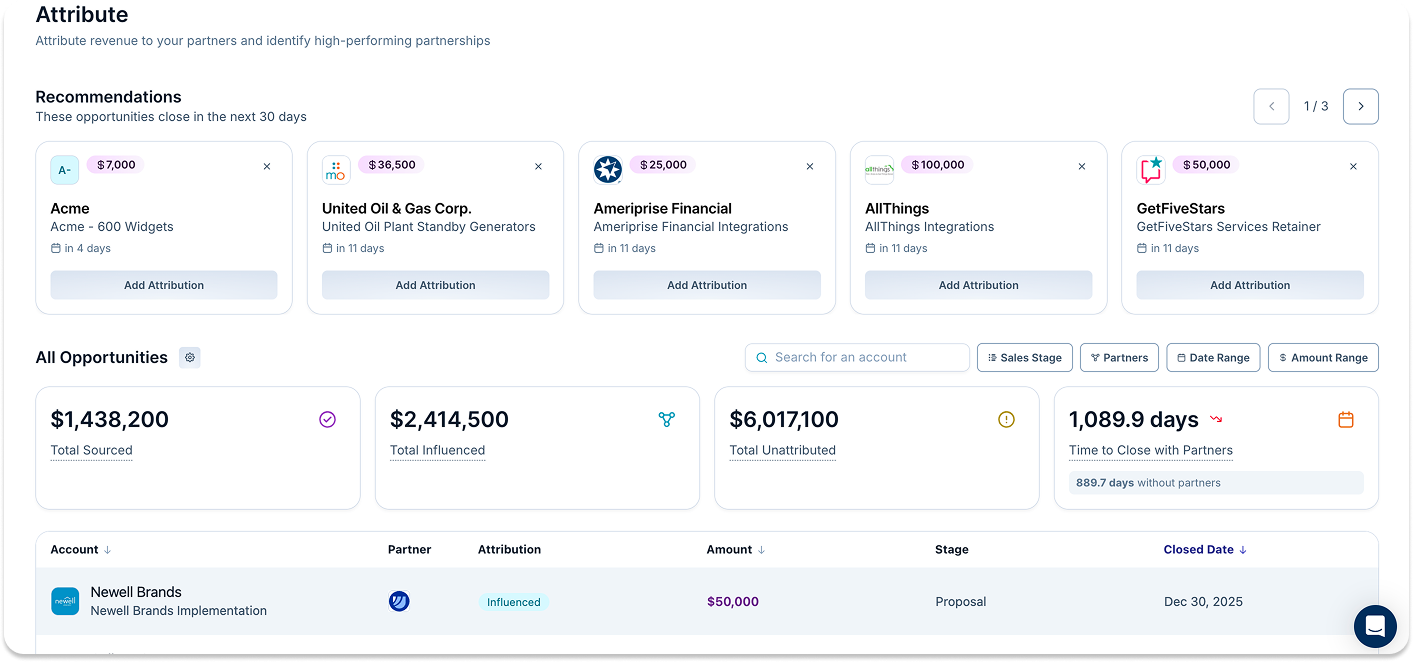This screenshot has width=1413, height=662.
Task: Click the Total Sourced checkmark icon
Action: coord(327,420)
